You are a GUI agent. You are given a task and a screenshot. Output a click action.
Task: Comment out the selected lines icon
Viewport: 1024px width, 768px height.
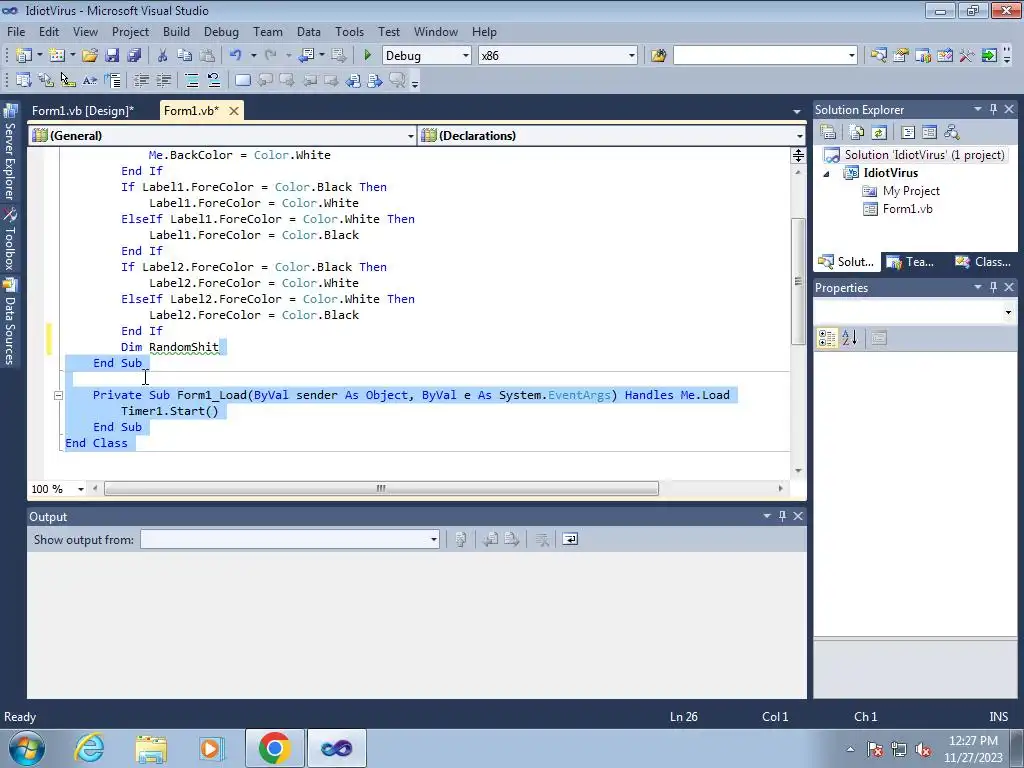(192, 80)
